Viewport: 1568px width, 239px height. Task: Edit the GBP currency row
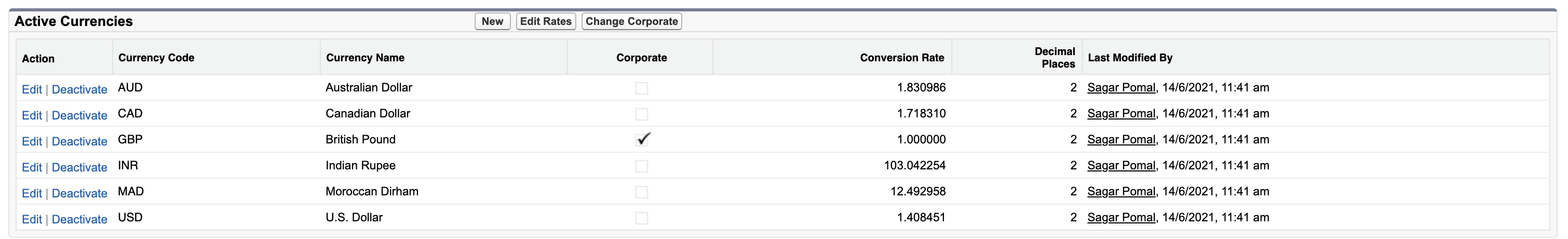click(32, 141)
